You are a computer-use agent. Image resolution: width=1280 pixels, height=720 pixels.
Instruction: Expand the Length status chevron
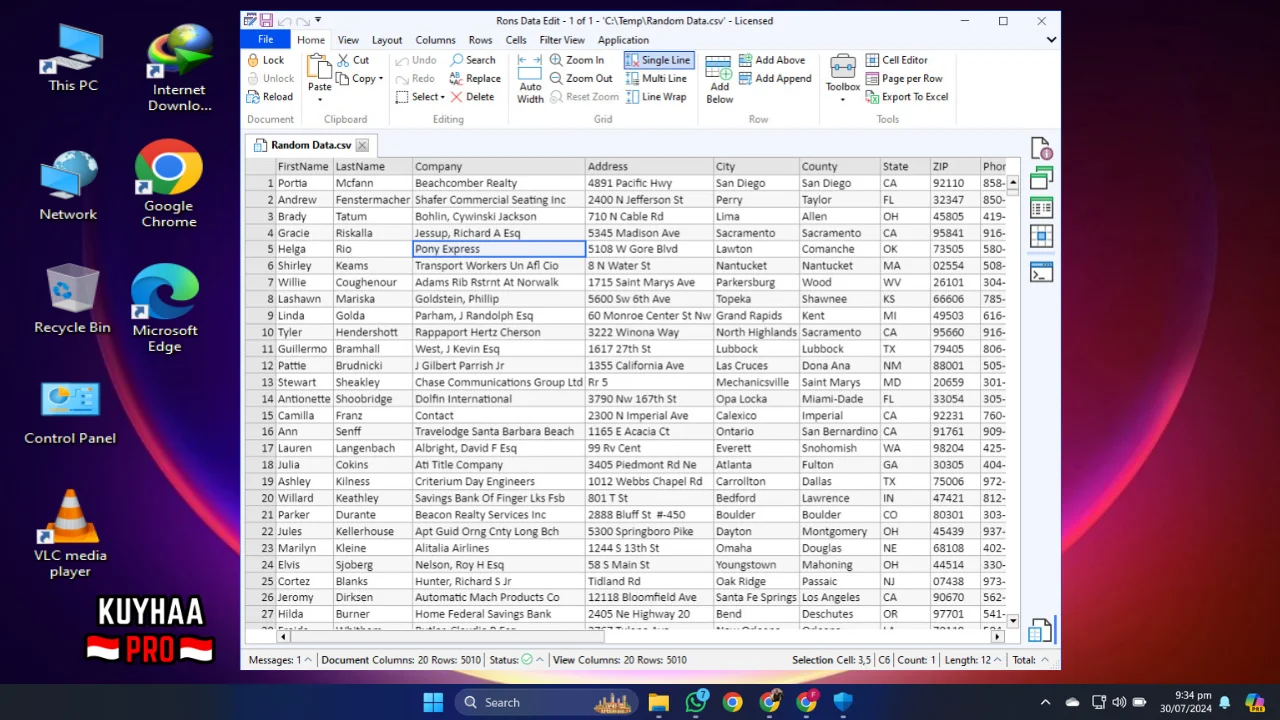[x=998, y=660]
